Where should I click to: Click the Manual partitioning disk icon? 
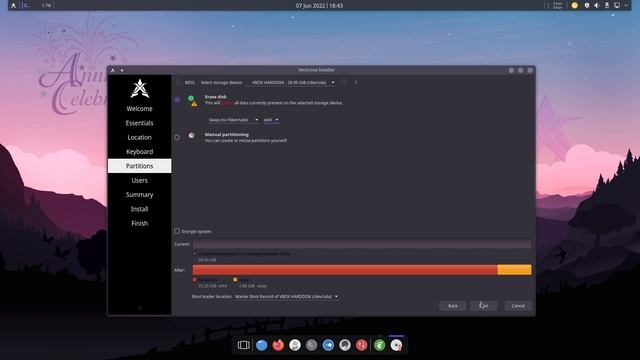pos(191,136)
